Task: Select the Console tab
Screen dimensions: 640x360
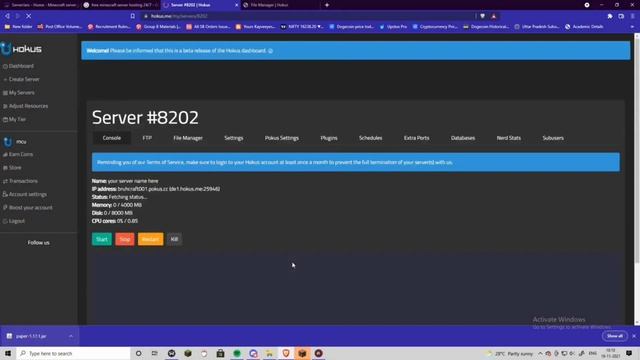Action: tap(112, 138)
